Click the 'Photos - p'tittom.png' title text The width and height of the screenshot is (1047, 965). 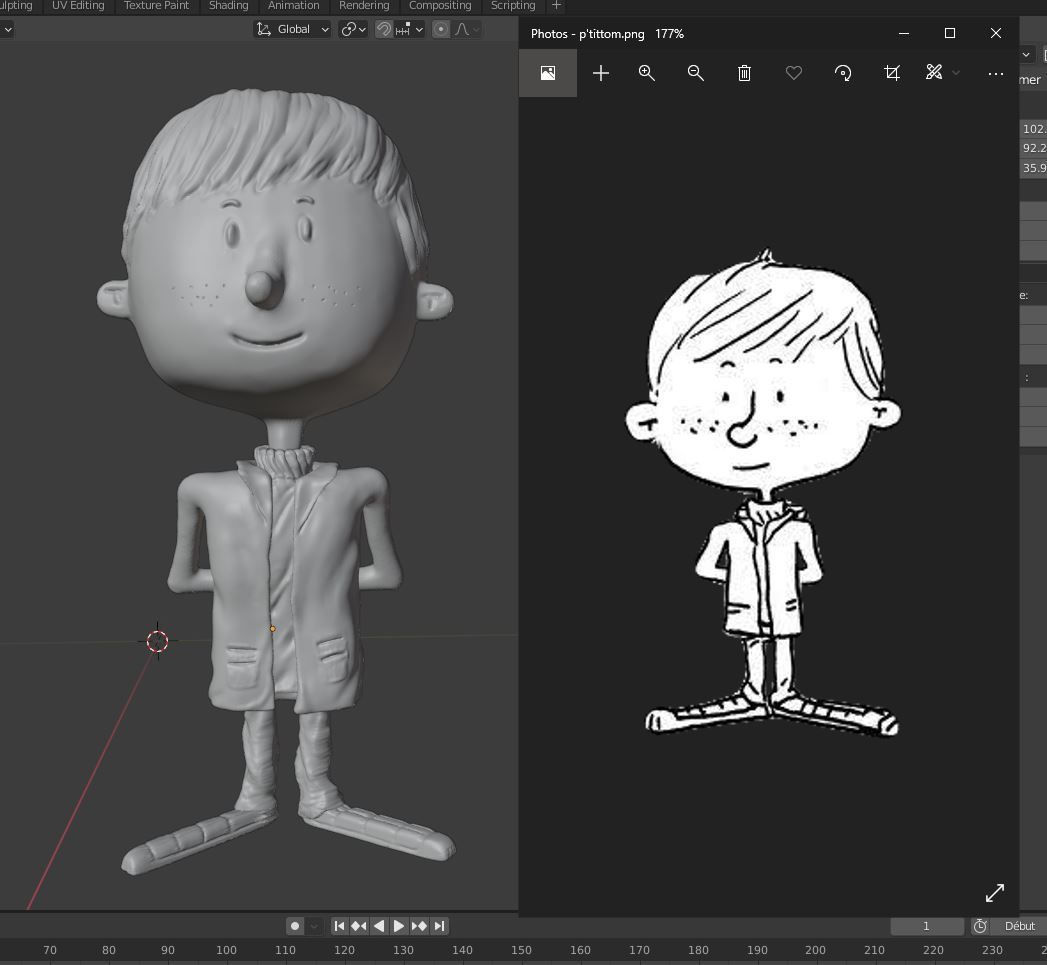click(588, 34)
